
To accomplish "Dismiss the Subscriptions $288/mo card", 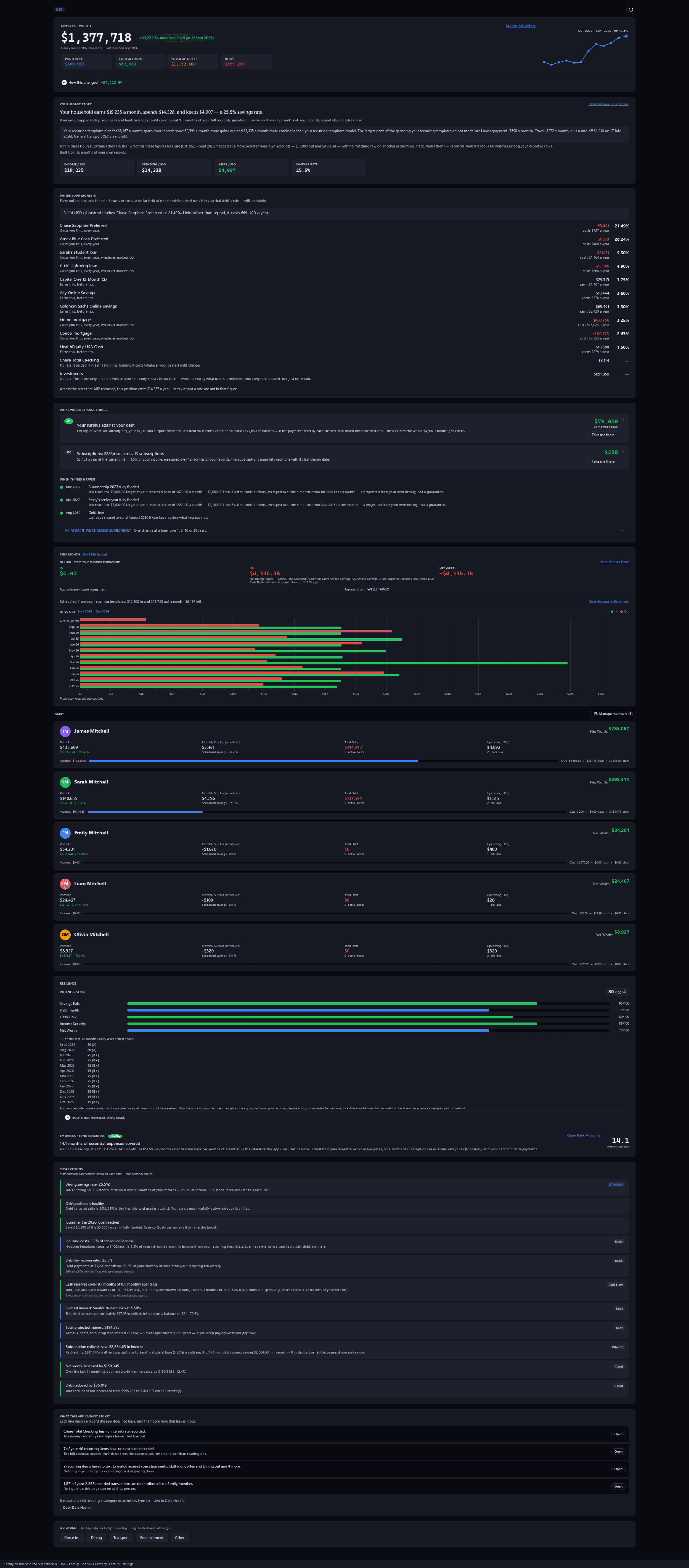I will 623,450.
